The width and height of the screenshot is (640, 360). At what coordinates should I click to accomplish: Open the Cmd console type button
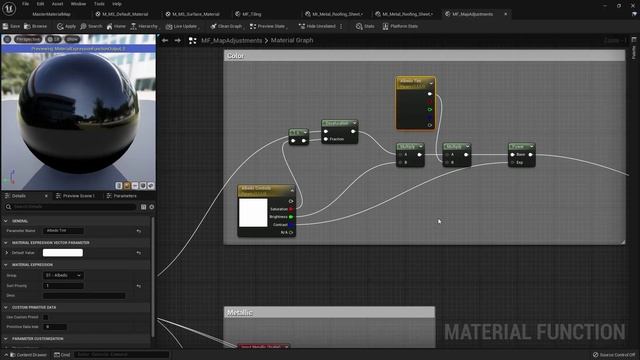pyautogui.click(x=62, y=355)
